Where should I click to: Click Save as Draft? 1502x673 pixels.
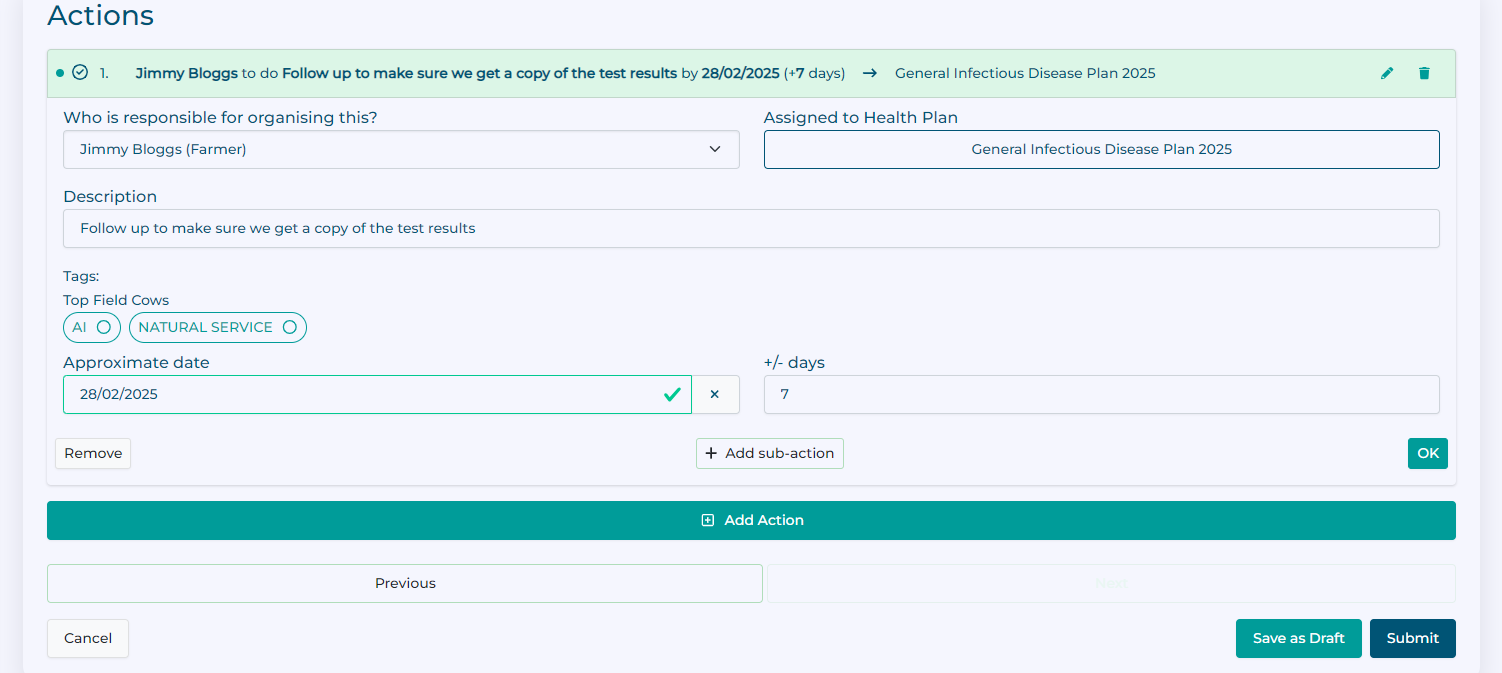coord(1298,638)
